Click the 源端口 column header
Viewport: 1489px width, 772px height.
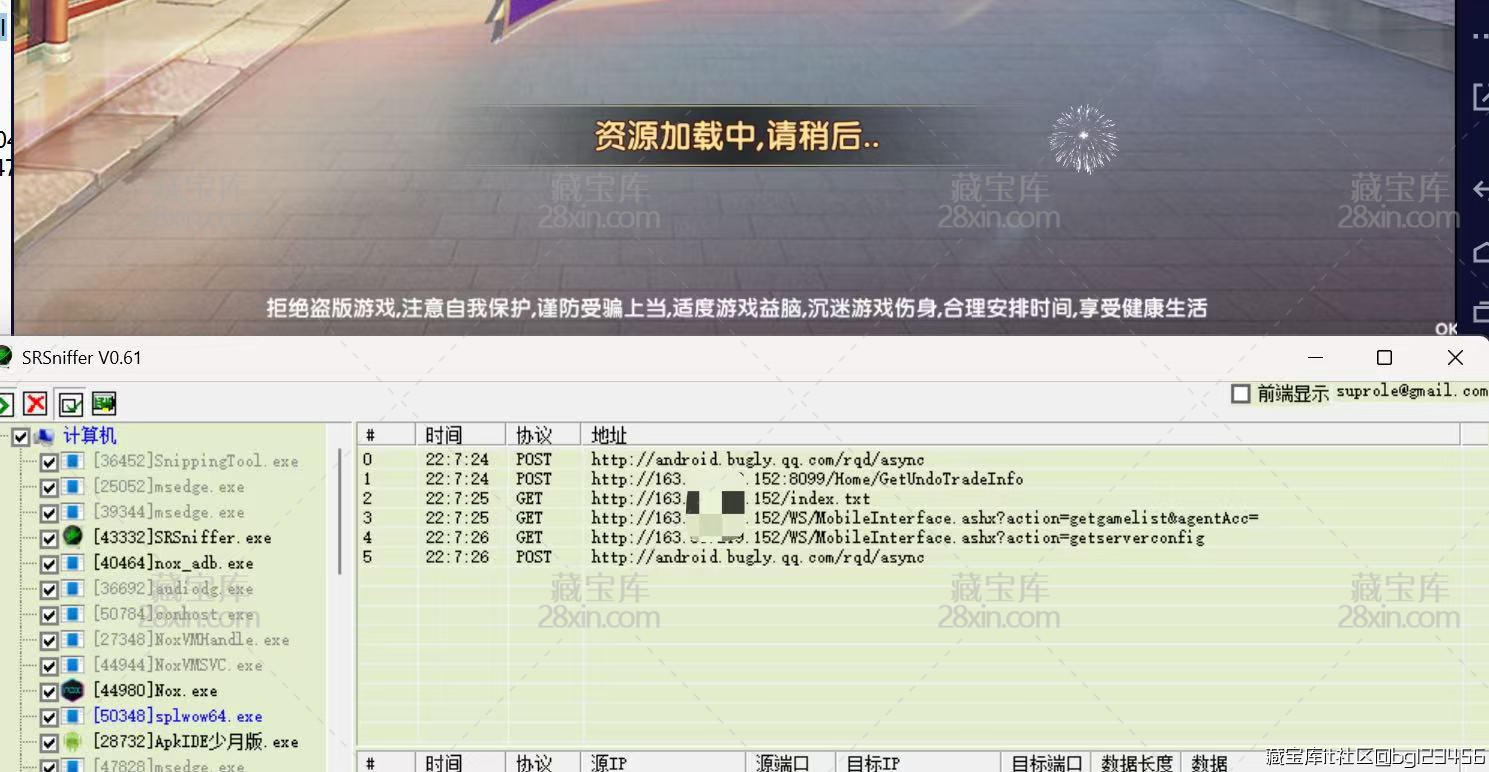click(x=792, y=763)
